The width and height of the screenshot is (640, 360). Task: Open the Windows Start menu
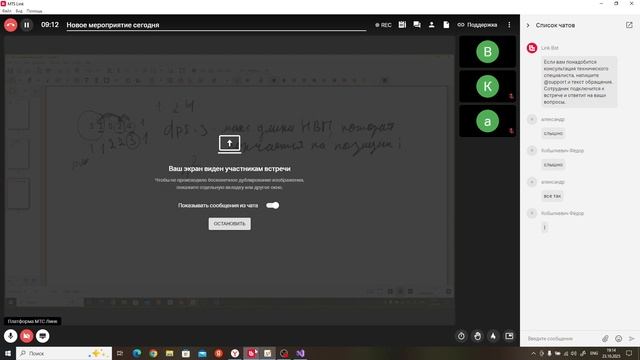pos(8,353)
